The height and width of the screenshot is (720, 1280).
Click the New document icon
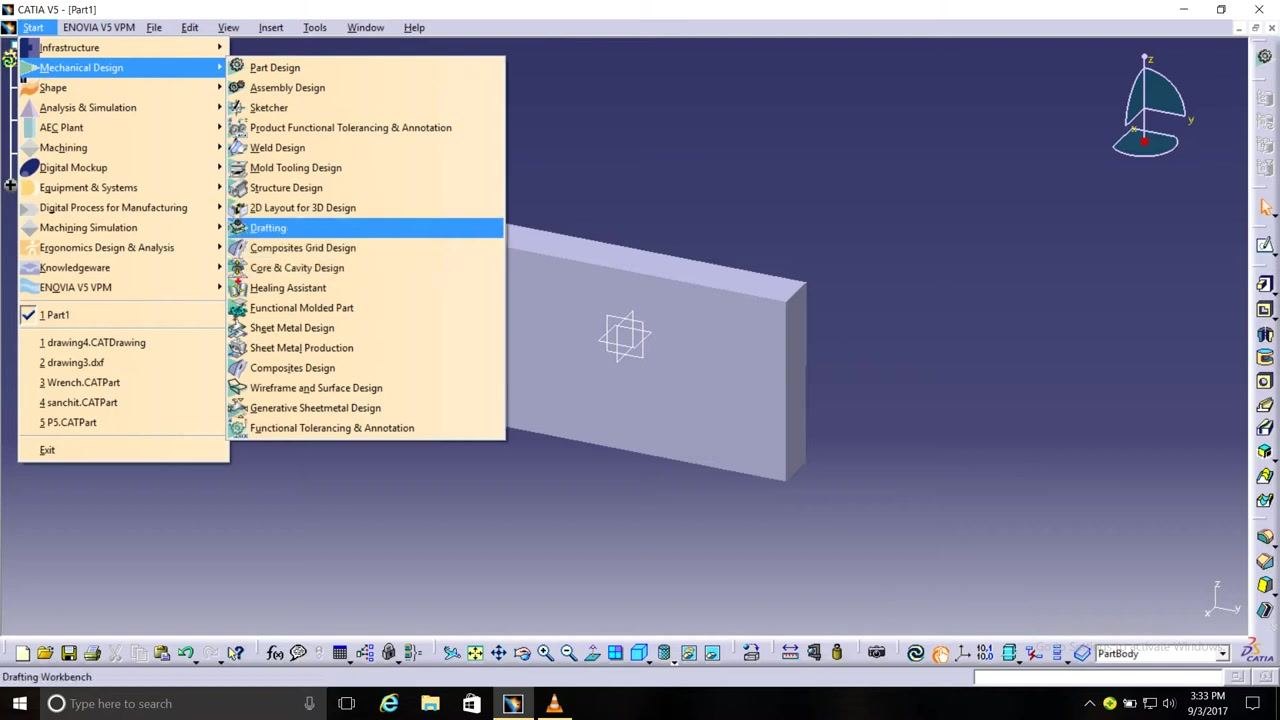(x=22, y=653)
